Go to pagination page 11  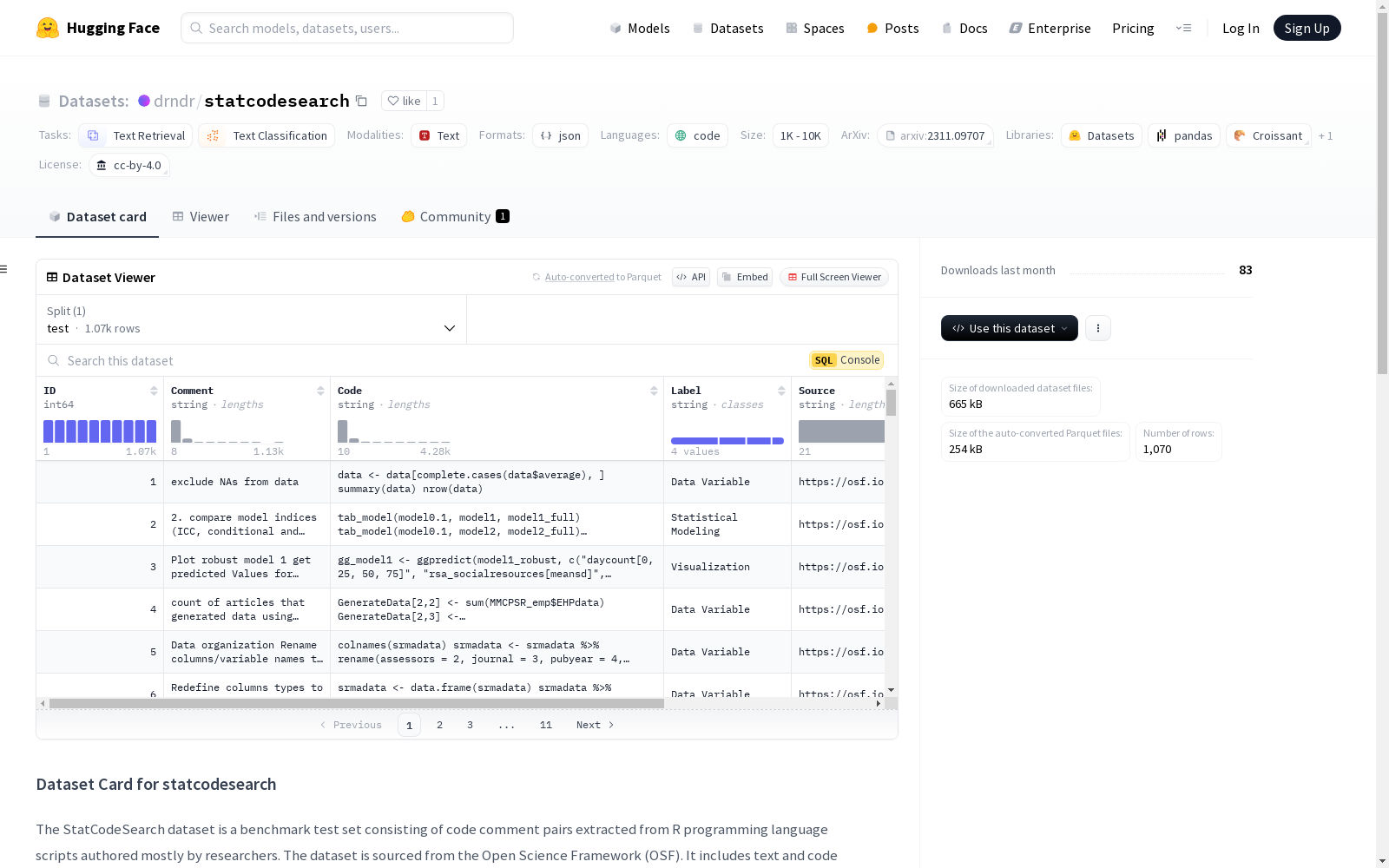tap(546, 725)
